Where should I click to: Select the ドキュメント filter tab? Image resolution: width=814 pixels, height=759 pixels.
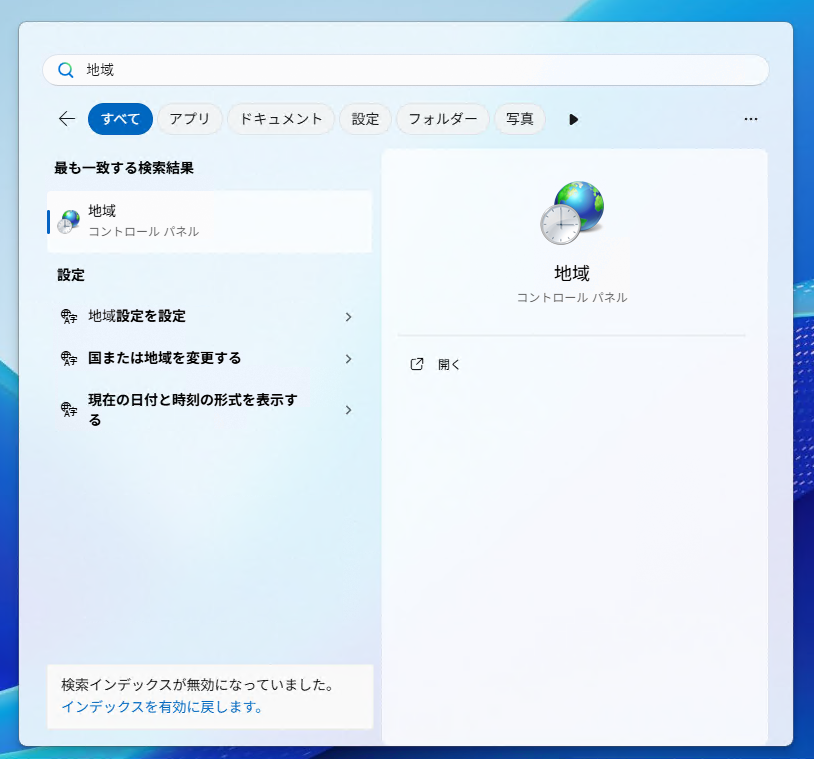click(x=281, y=118)
